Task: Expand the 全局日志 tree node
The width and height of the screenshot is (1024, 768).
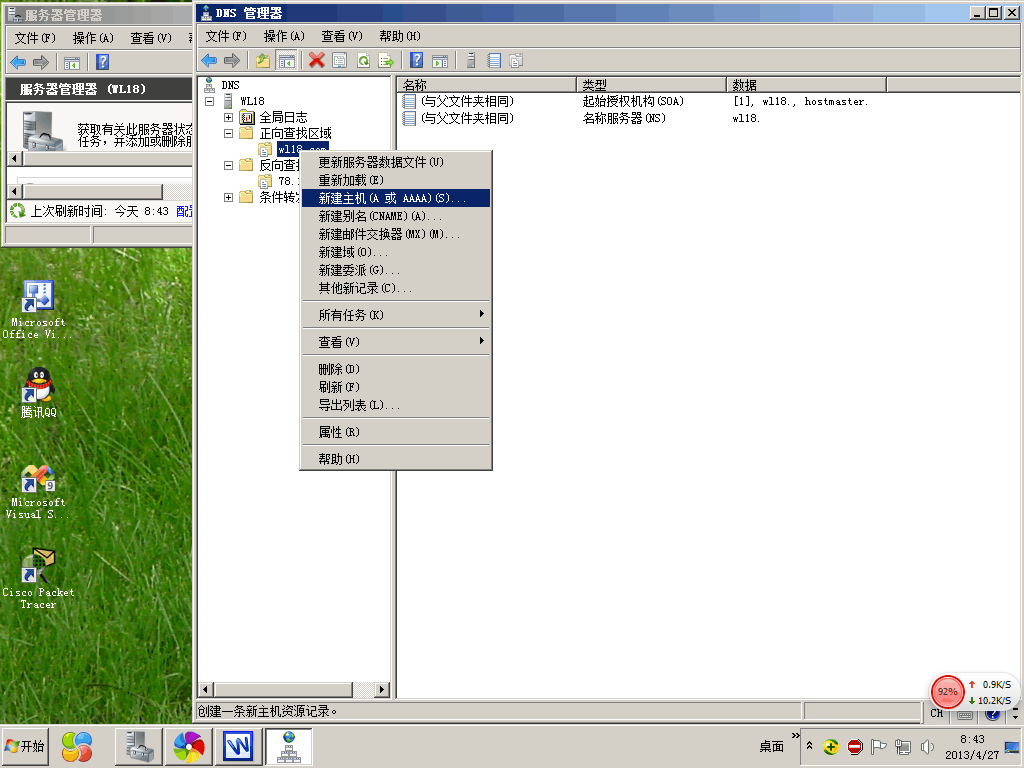Action: point(229,117)
